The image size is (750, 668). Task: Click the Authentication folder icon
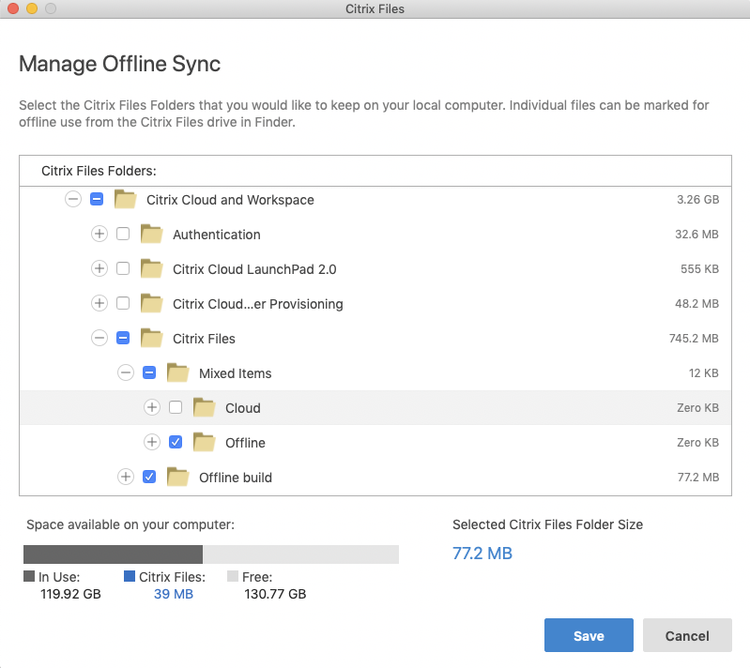[x=152, y=234]
